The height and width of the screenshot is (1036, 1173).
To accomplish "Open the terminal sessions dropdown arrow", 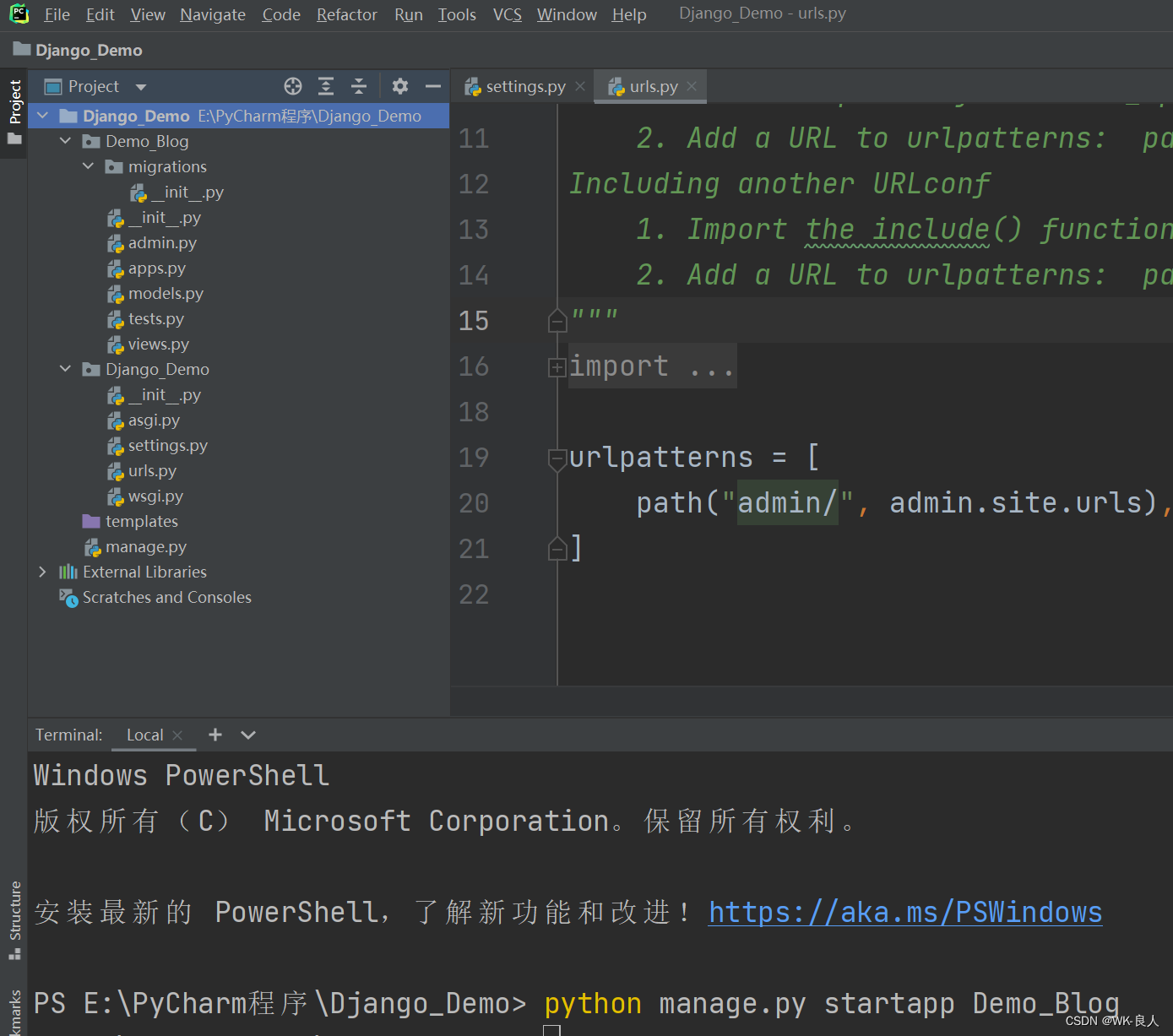I will coord(248,735).
